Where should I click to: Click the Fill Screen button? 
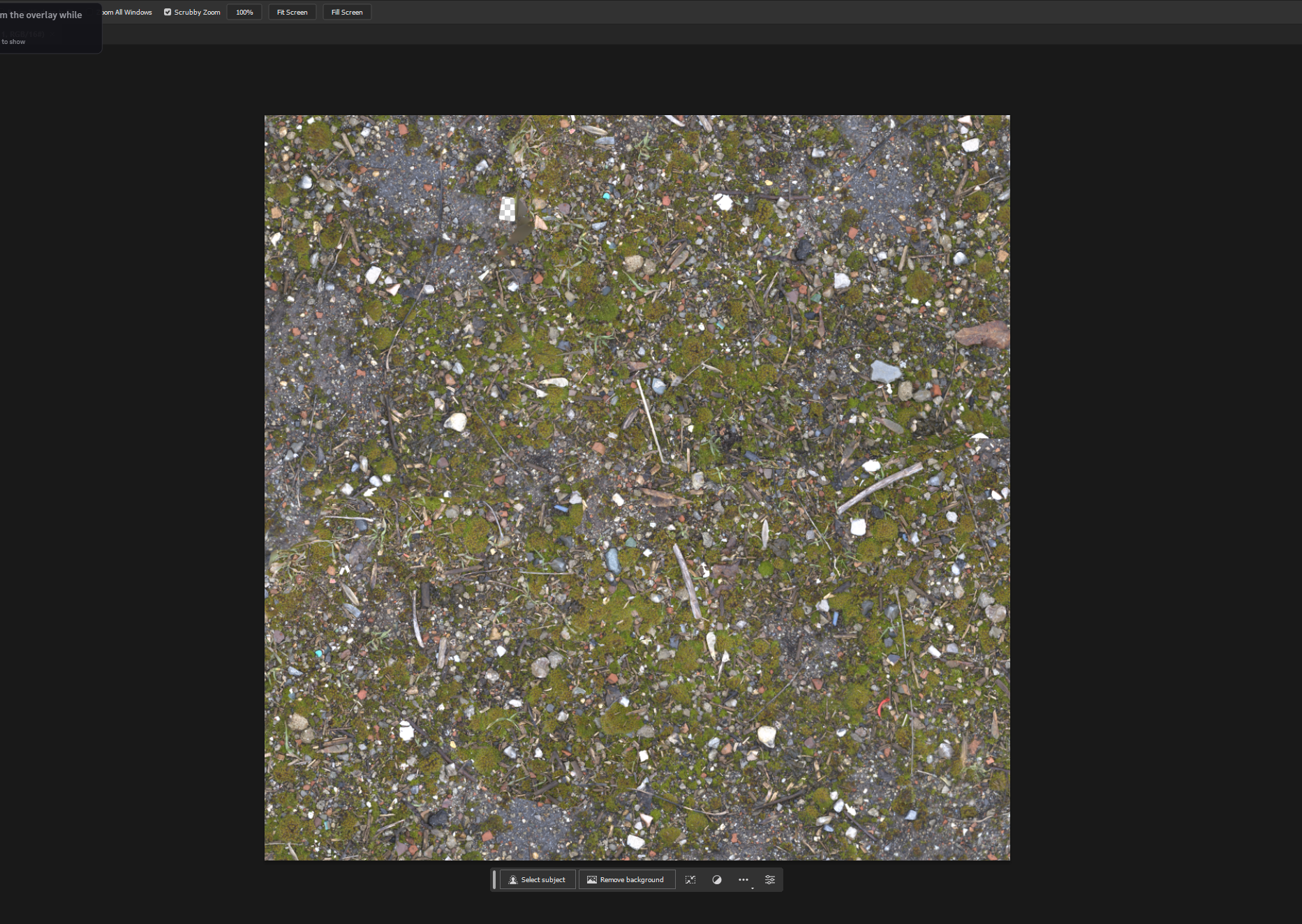coord(347,12)
